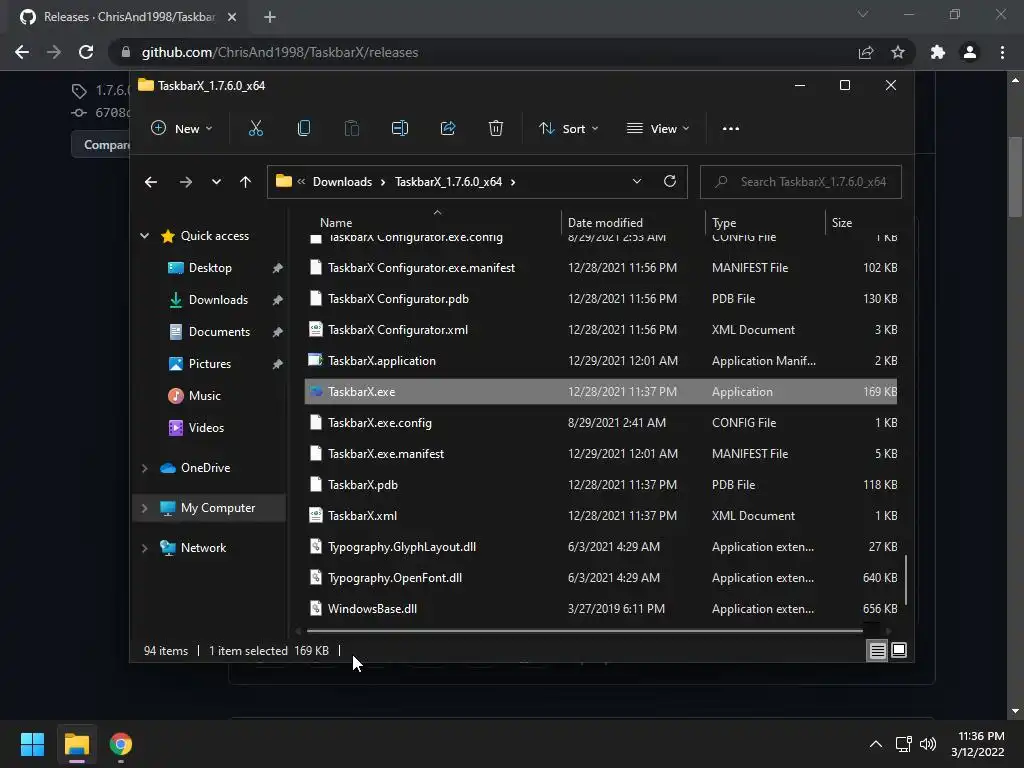Click the Delete trash icon in Explorer toolbar
Image resolution: width=1024 pixels, height=768 pixels.
coord(496,129)
